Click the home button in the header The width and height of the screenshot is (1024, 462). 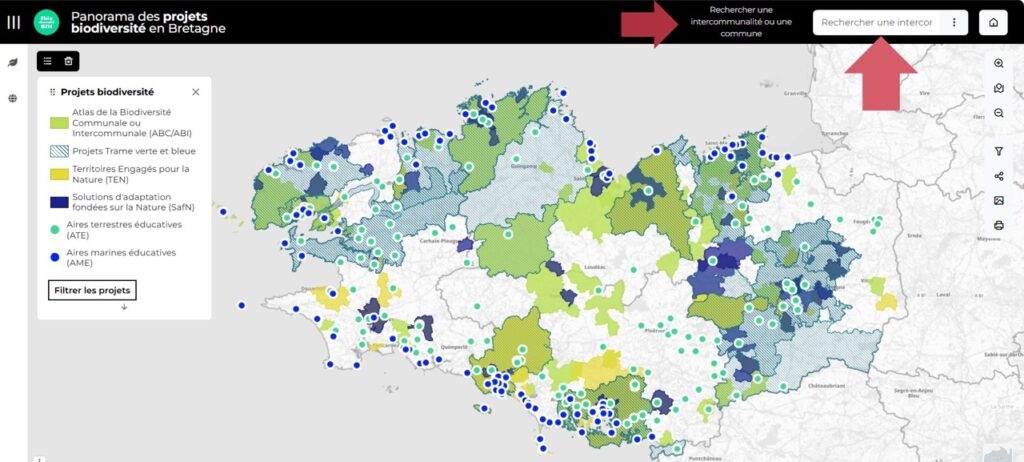(993, 22)
